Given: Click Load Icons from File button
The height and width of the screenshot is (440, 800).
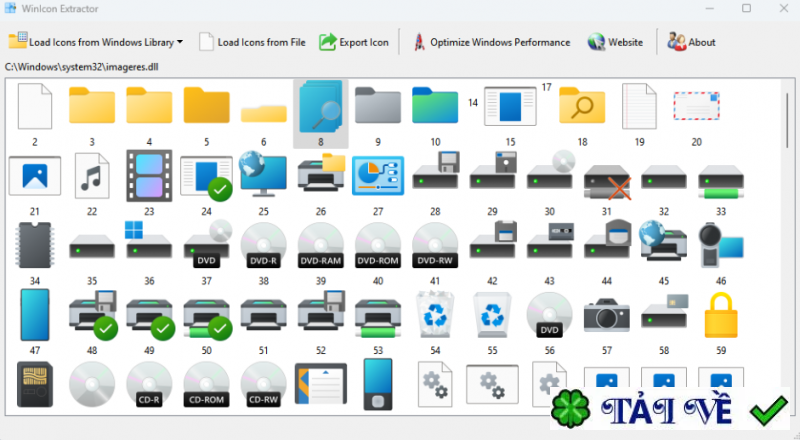Looking at the screenshot, I should [253, 42].
